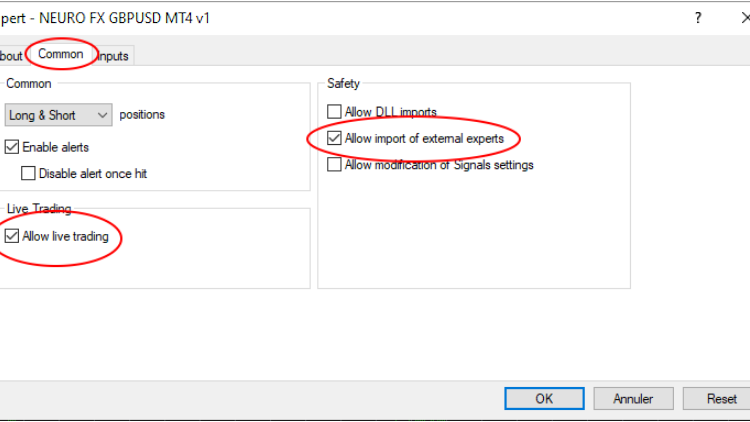Open the Inputs tab
The width and height of the screenshot is (750, 422).
click(x=113, y=56)
